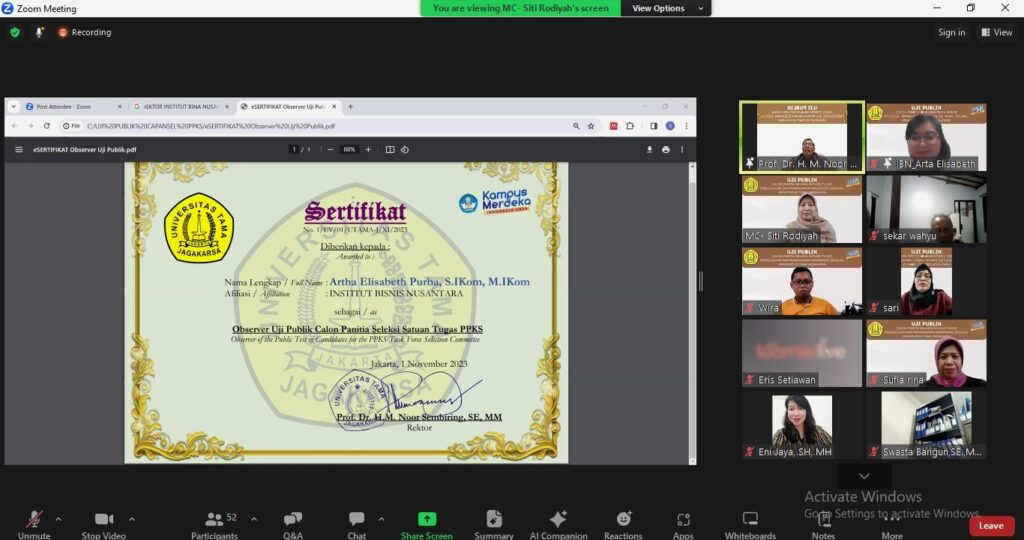1024x540 pixels.
Task: Open Whiteboards
Action: [x=750, y=524]
